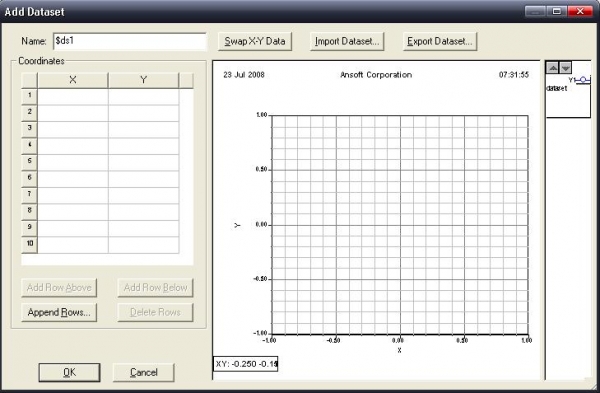Select the Y column header
This screenshot has height=393, width=600.
coord(143,80)
